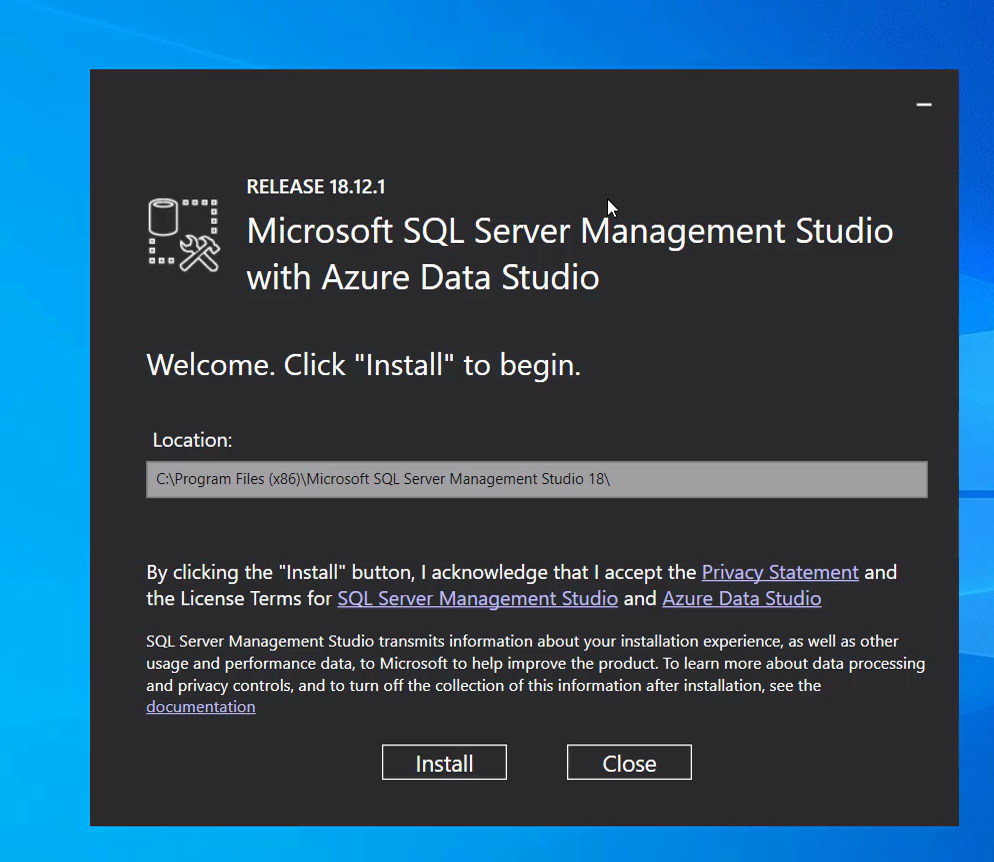This screenshot has width=994, height=862.
Task: Follow the documentation link
Action: tap(200, 706)
